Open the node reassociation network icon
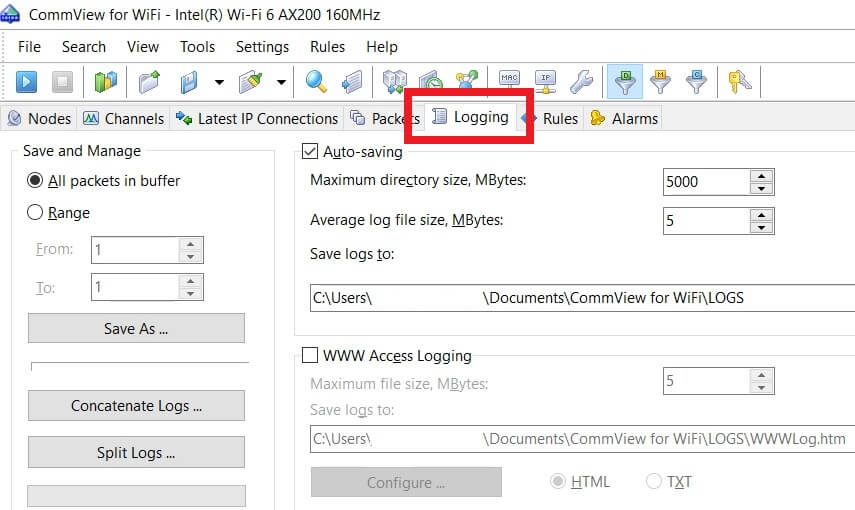This screenshot has width=855, height=510. point(467,80)
